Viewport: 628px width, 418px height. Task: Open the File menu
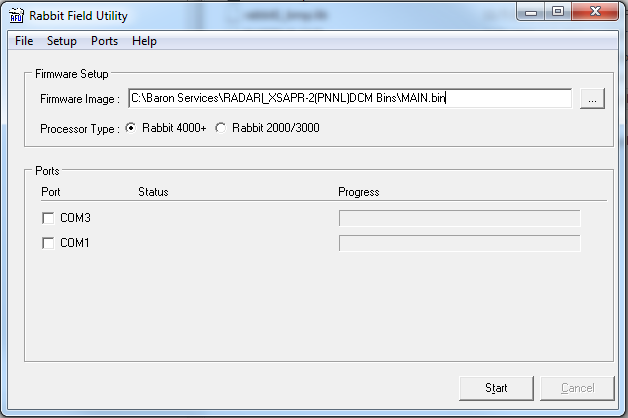click(x=24, y=41)
